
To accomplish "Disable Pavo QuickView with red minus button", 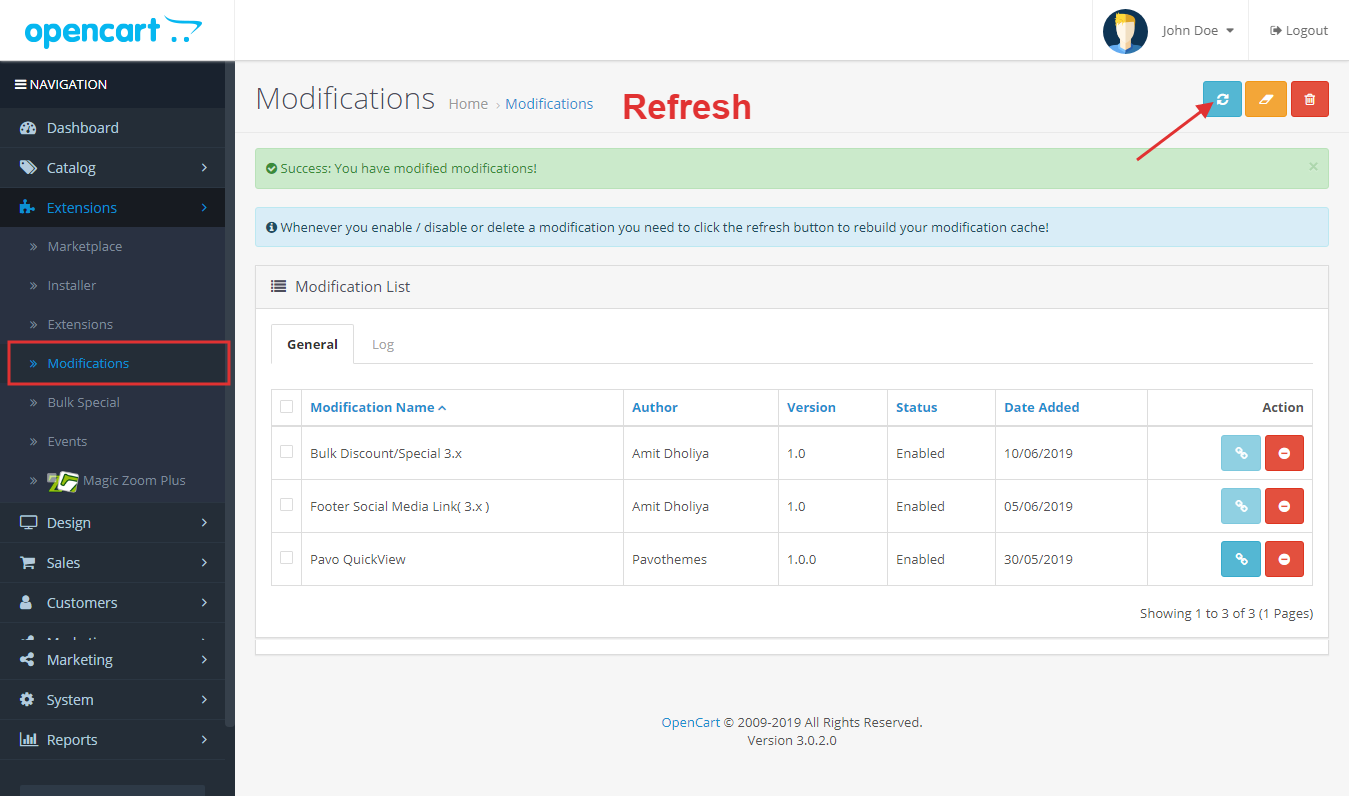I will coord(1284,559).
